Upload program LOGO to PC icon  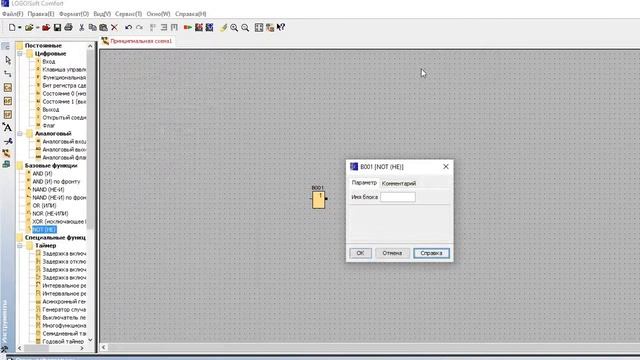(209, 27)
